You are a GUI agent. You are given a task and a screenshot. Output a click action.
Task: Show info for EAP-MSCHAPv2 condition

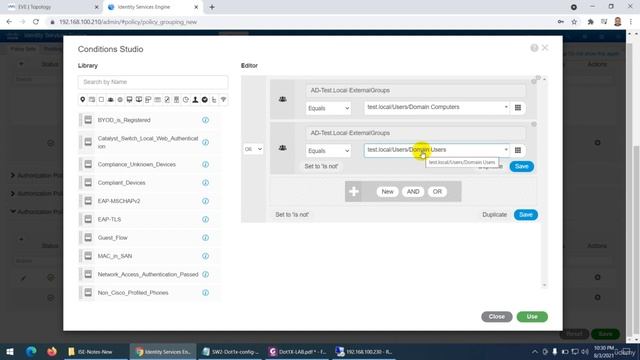(x=205, y=201)
